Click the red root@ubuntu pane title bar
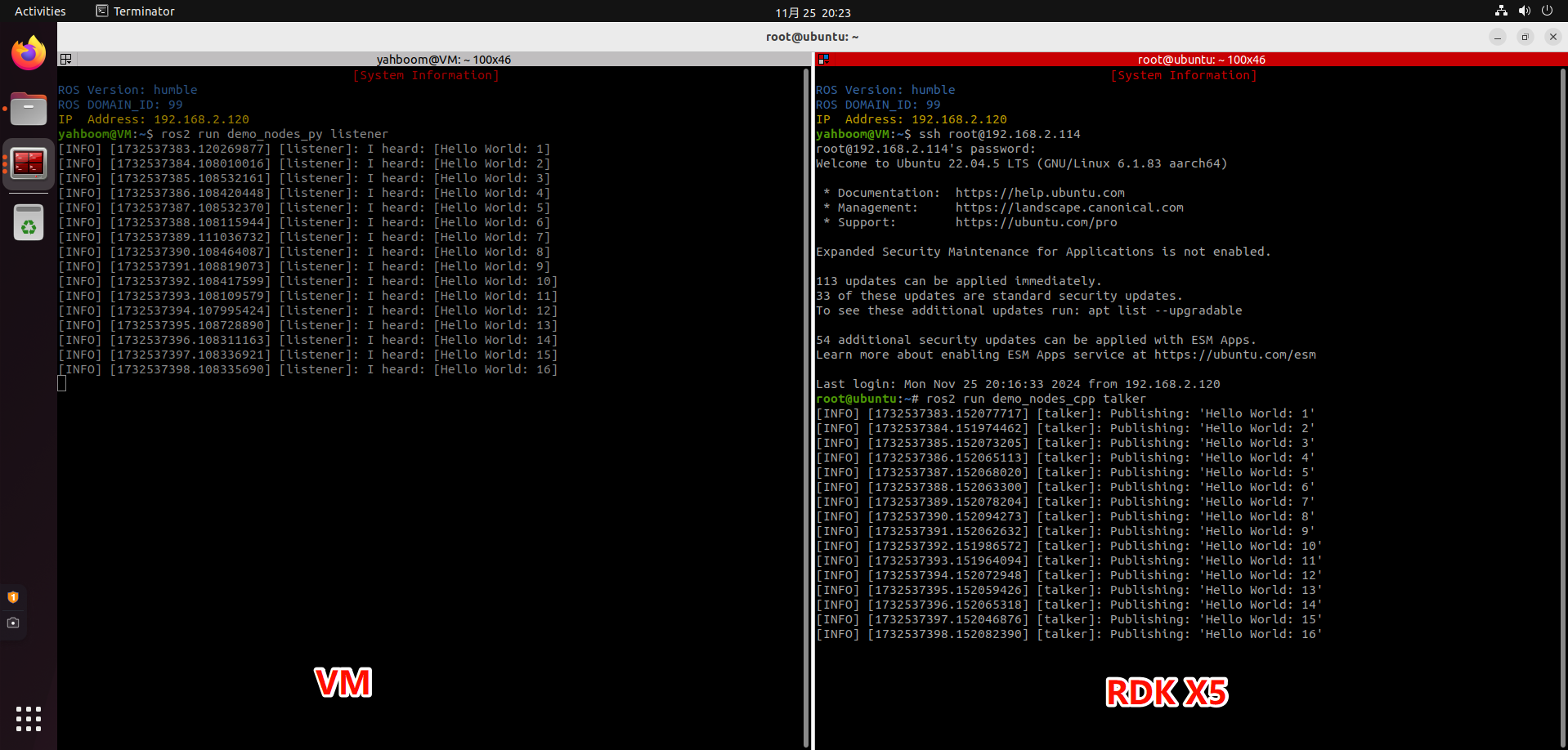Viewport: 1568px width, 750px height. pyautogui.click(x=1191, y=59)
